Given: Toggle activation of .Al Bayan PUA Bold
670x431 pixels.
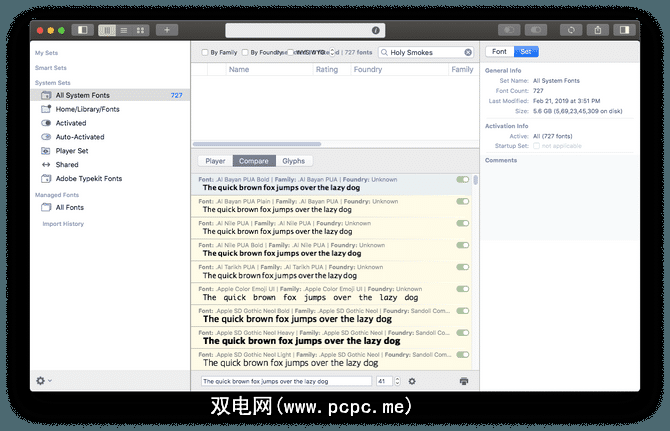Looking at the screenshot, I should pos(461,179).
